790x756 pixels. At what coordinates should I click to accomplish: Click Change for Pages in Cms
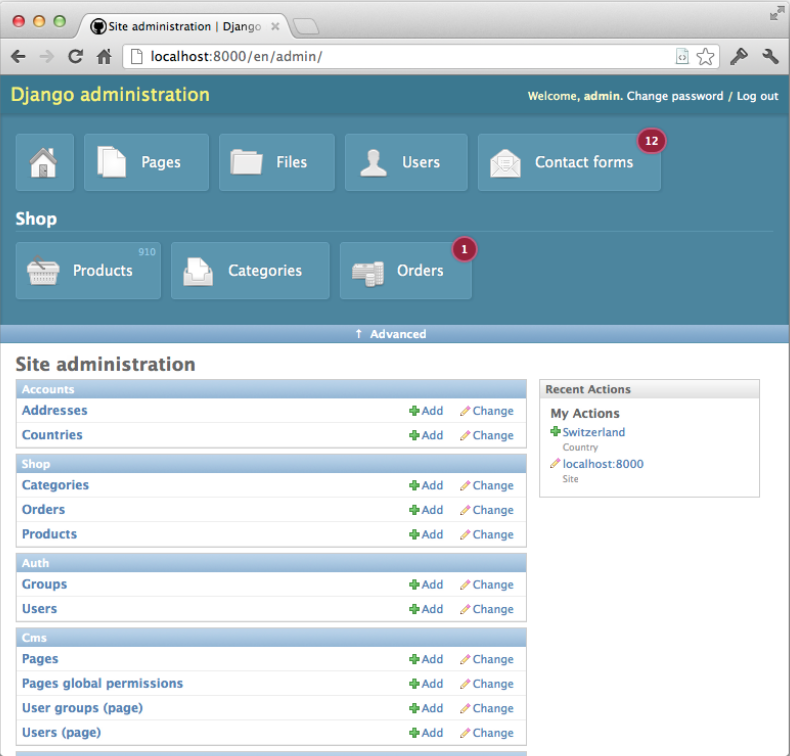(x=487, y=659)
